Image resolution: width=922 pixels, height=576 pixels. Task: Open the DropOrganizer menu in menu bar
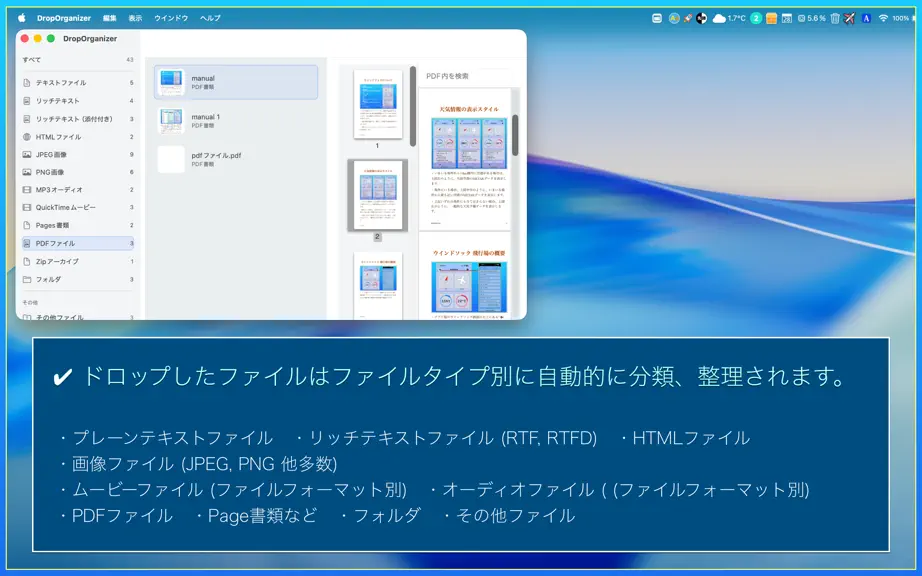point(64,18)
